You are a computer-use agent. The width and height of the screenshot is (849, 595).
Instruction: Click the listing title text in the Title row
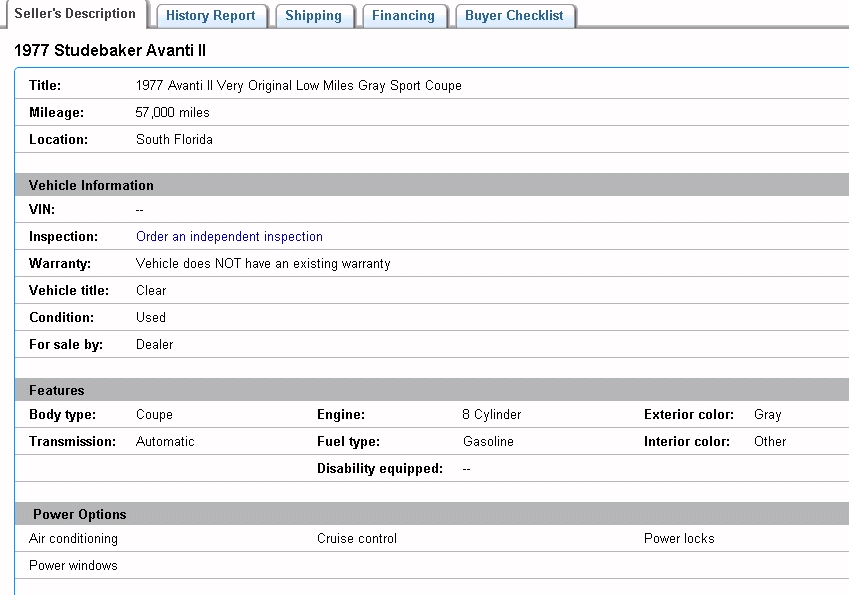pyautogui.click(x=298, y=86)
